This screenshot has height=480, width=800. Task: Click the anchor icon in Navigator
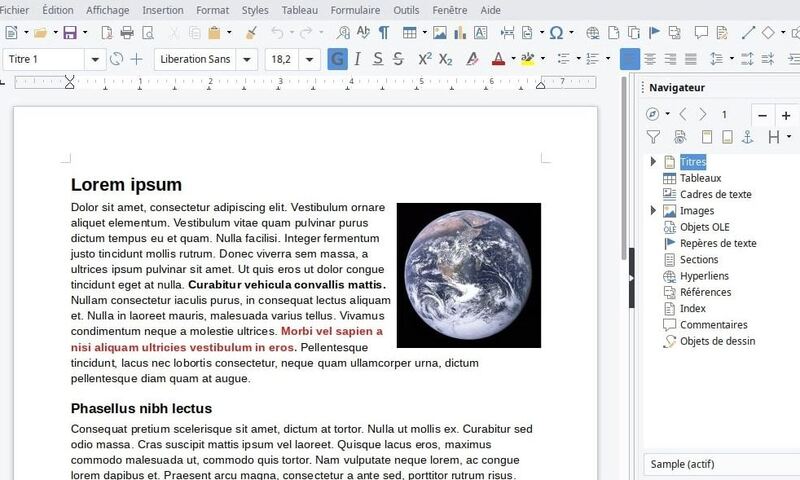tap(747, 137)
